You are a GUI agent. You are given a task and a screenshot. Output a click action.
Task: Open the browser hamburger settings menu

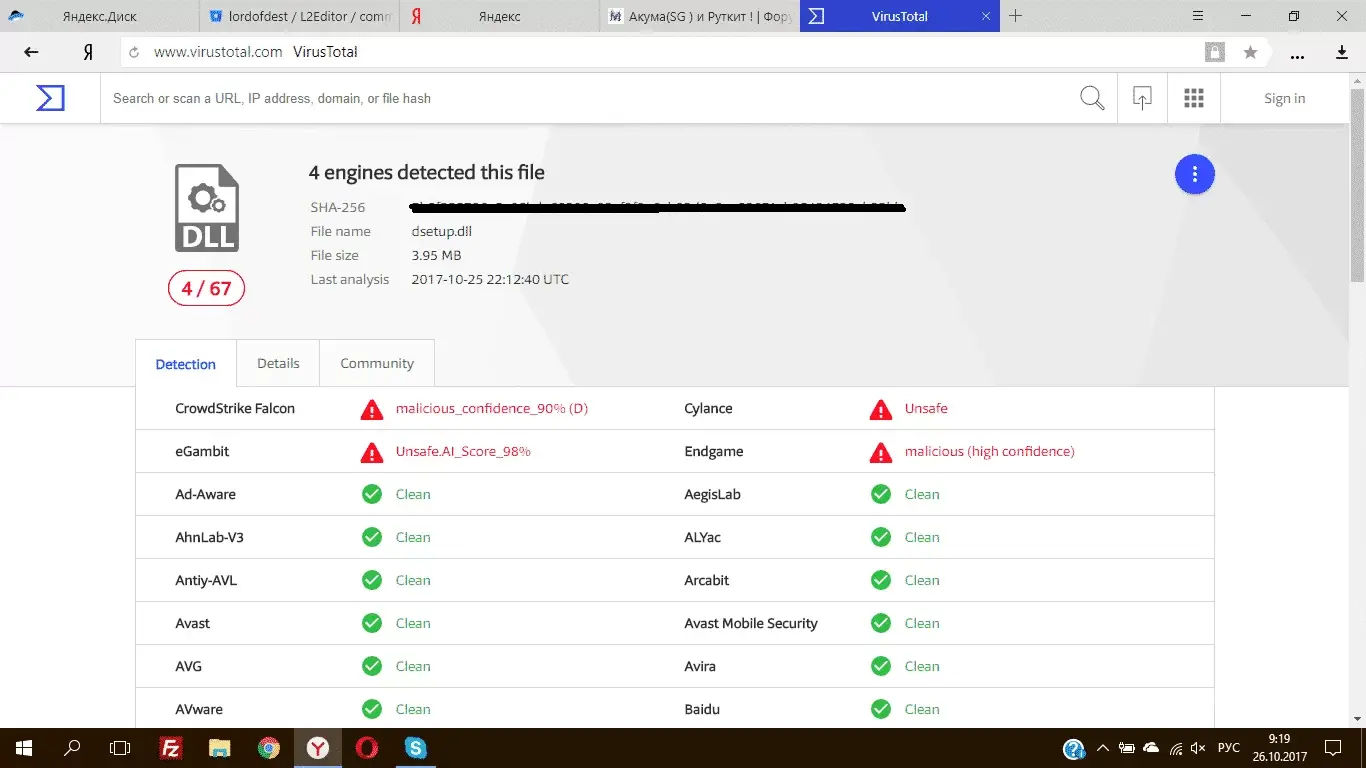pos(1198,16)
